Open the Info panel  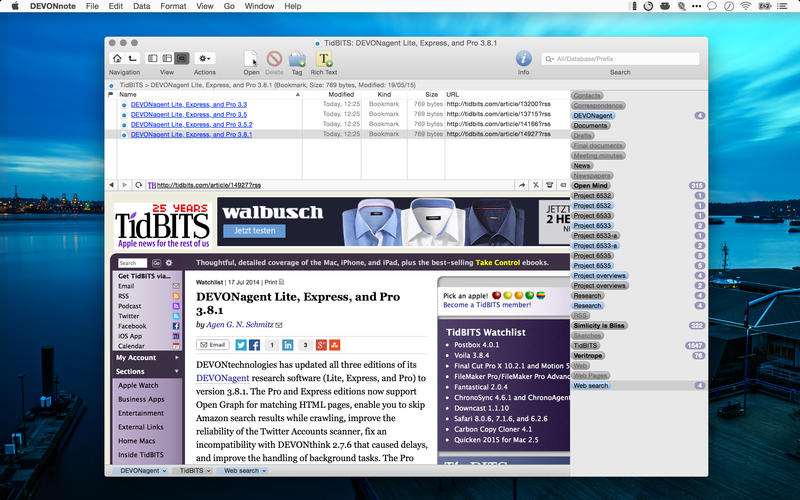523,59
